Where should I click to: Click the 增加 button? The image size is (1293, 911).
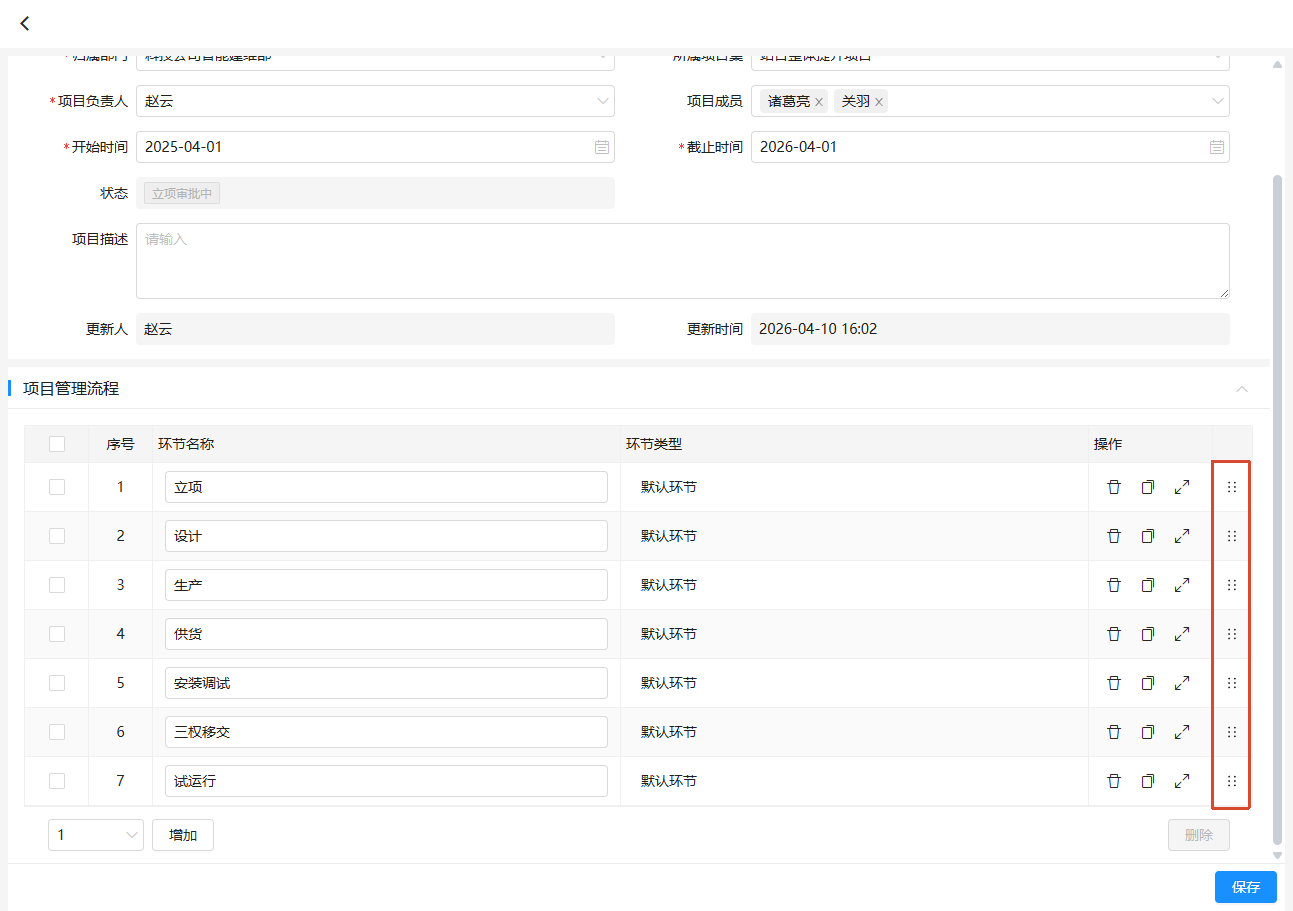(x=183, y=835)
